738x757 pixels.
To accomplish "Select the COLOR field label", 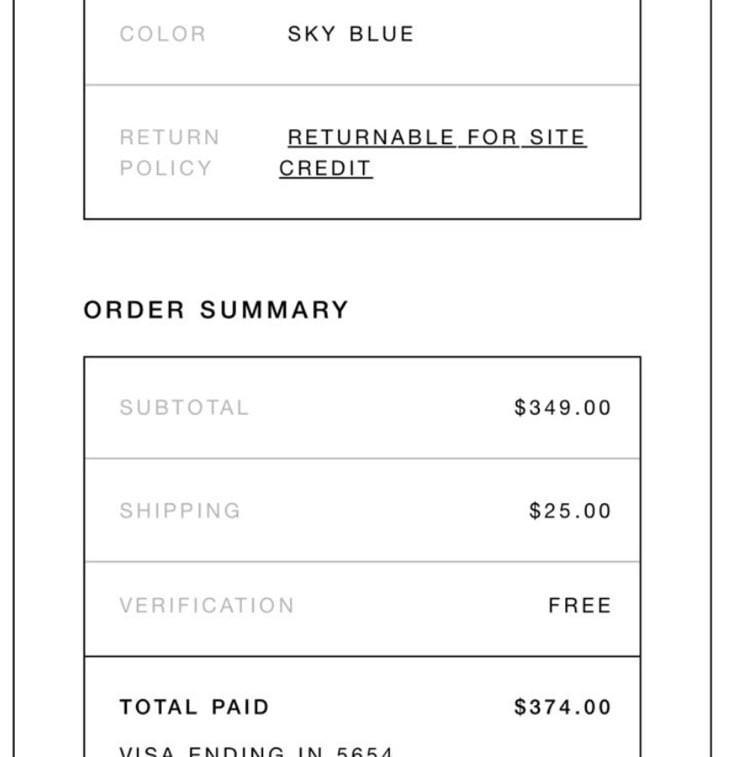I will click(x=163, y=34).
